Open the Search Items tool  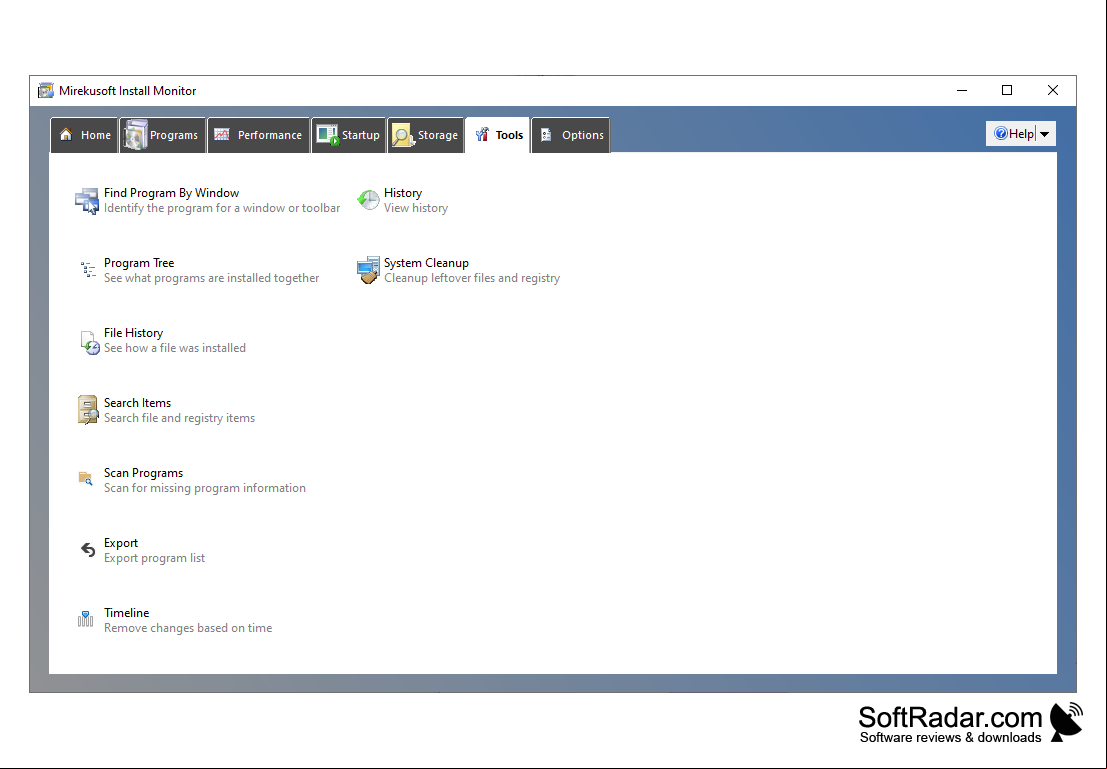click(138, 403)
